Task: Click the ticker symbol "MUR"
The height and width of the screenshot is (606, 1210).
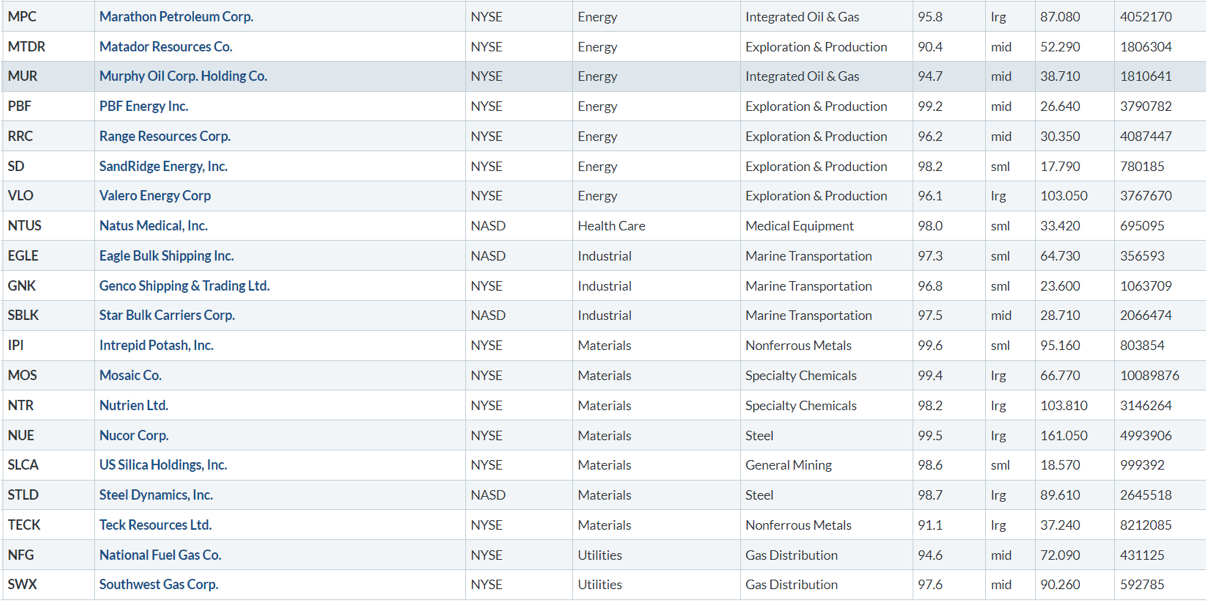Action: (x=22, y=76)
